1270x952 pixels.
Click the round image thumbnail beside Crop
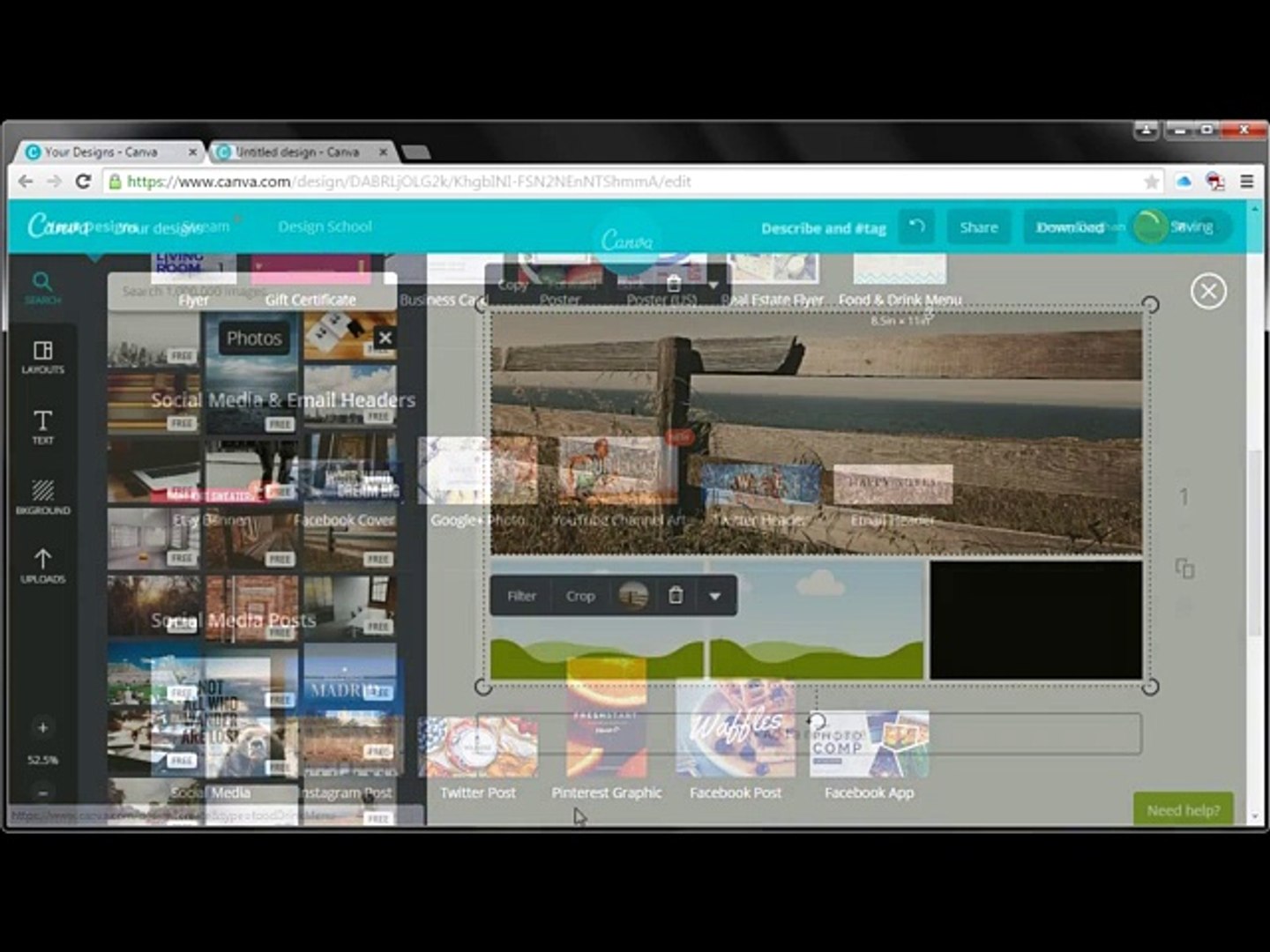pyautogui.click(x=633, y=596)
